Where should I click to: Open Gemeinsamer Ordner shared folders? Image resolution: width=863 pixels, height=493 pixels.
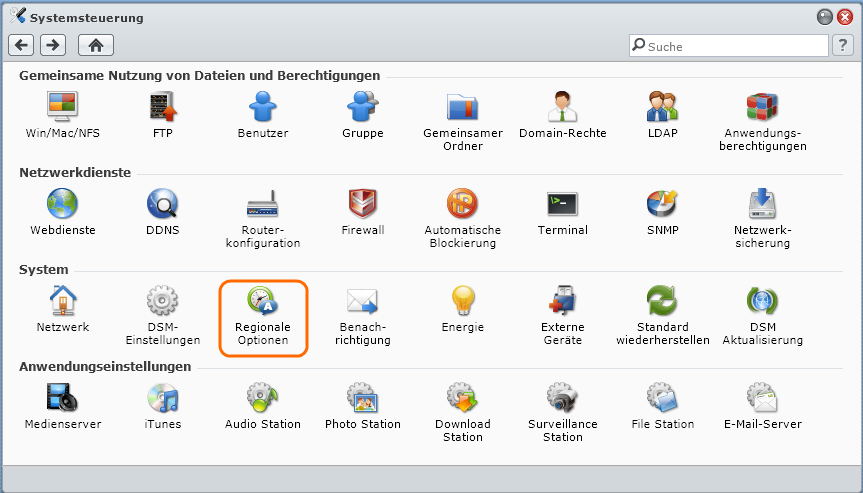pos(462,107)
